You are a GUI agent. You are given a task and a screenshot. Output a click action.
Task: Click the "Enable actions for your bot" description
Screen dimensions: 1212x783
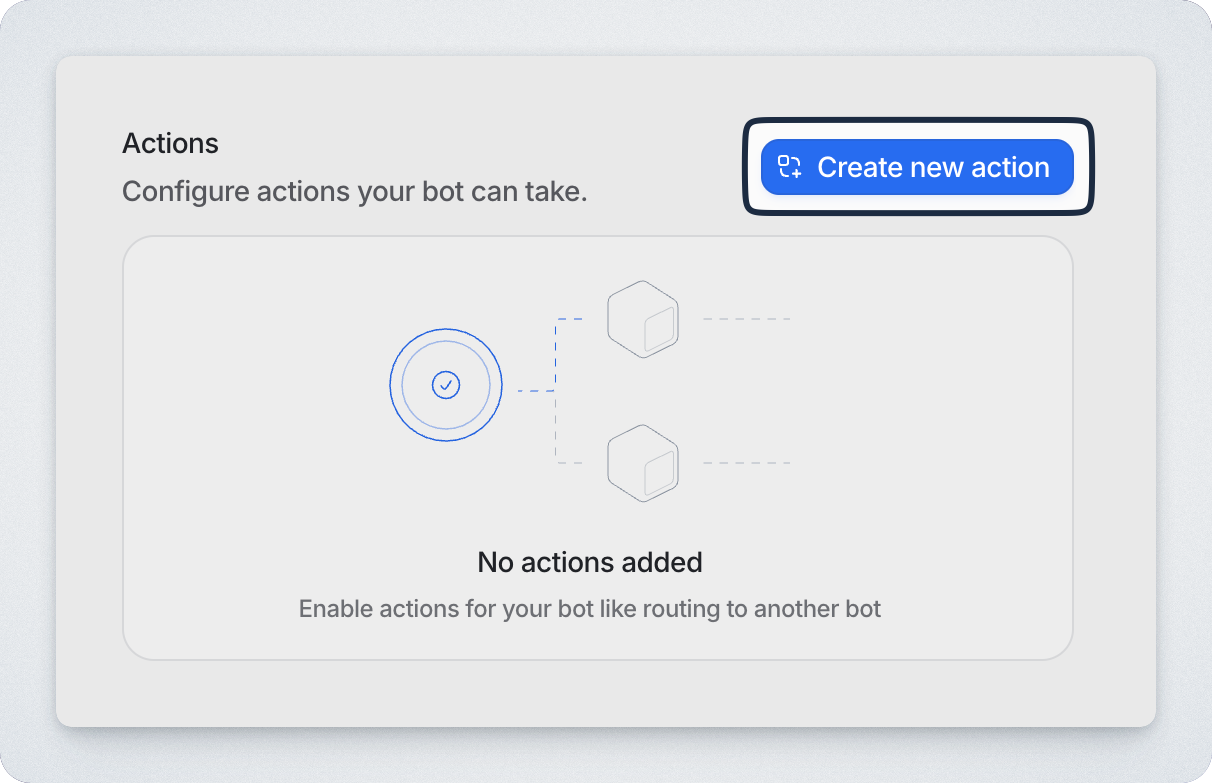pyautogui.click(x=590, y=609)
